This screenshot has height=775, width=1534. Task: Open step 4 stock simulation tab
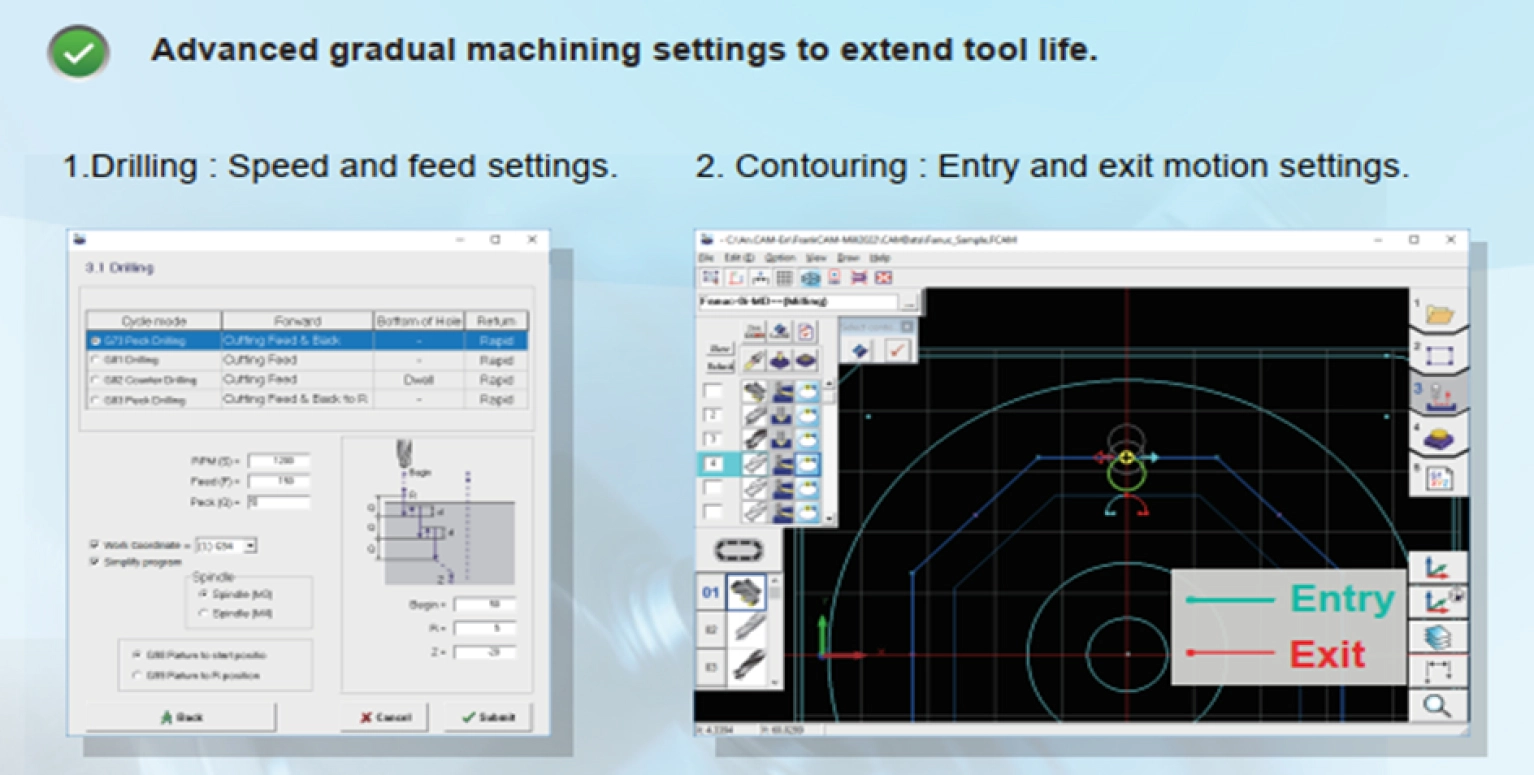tap(1440, 438)
